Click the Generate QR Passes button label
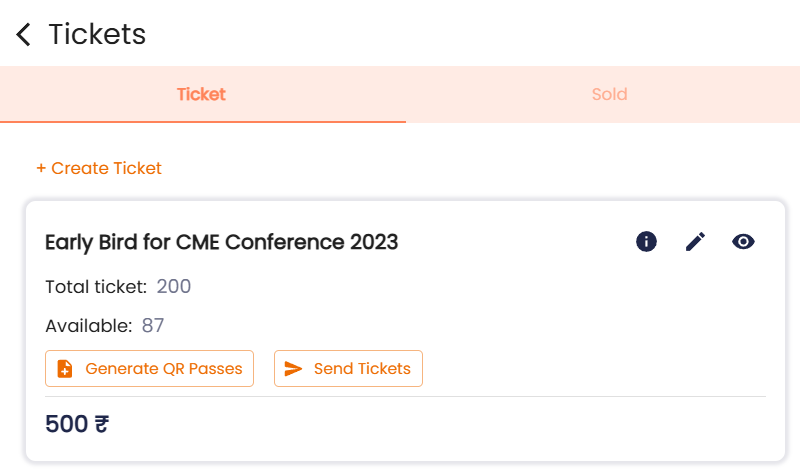The width and height of the screenshot is (800, 476). tap(164, 368)
